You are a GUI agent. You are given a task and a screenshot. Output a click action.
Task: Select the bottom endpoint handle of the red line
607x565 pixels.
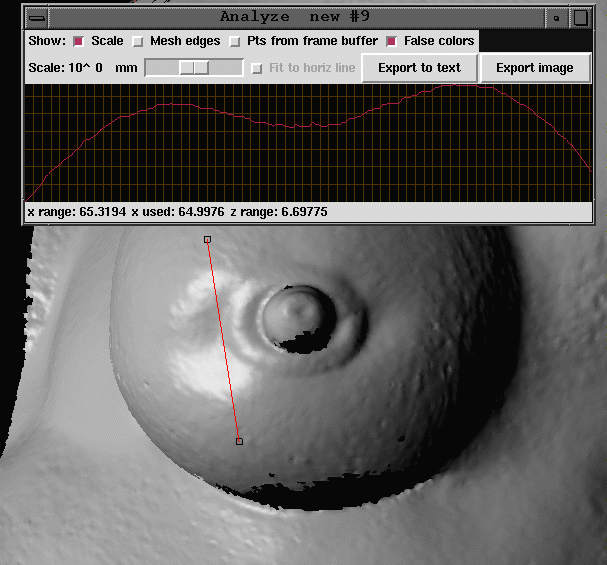tap(239, 441)
